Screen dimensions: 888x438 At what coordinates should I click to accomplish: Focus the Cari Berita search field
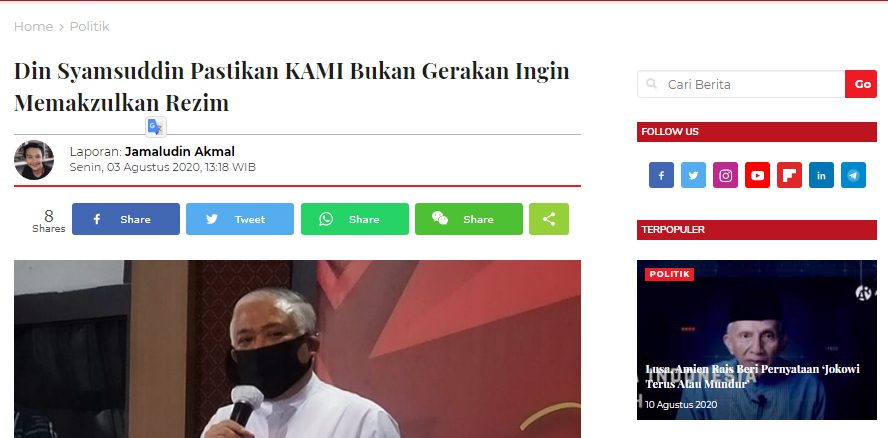click(x=741, y=84)
